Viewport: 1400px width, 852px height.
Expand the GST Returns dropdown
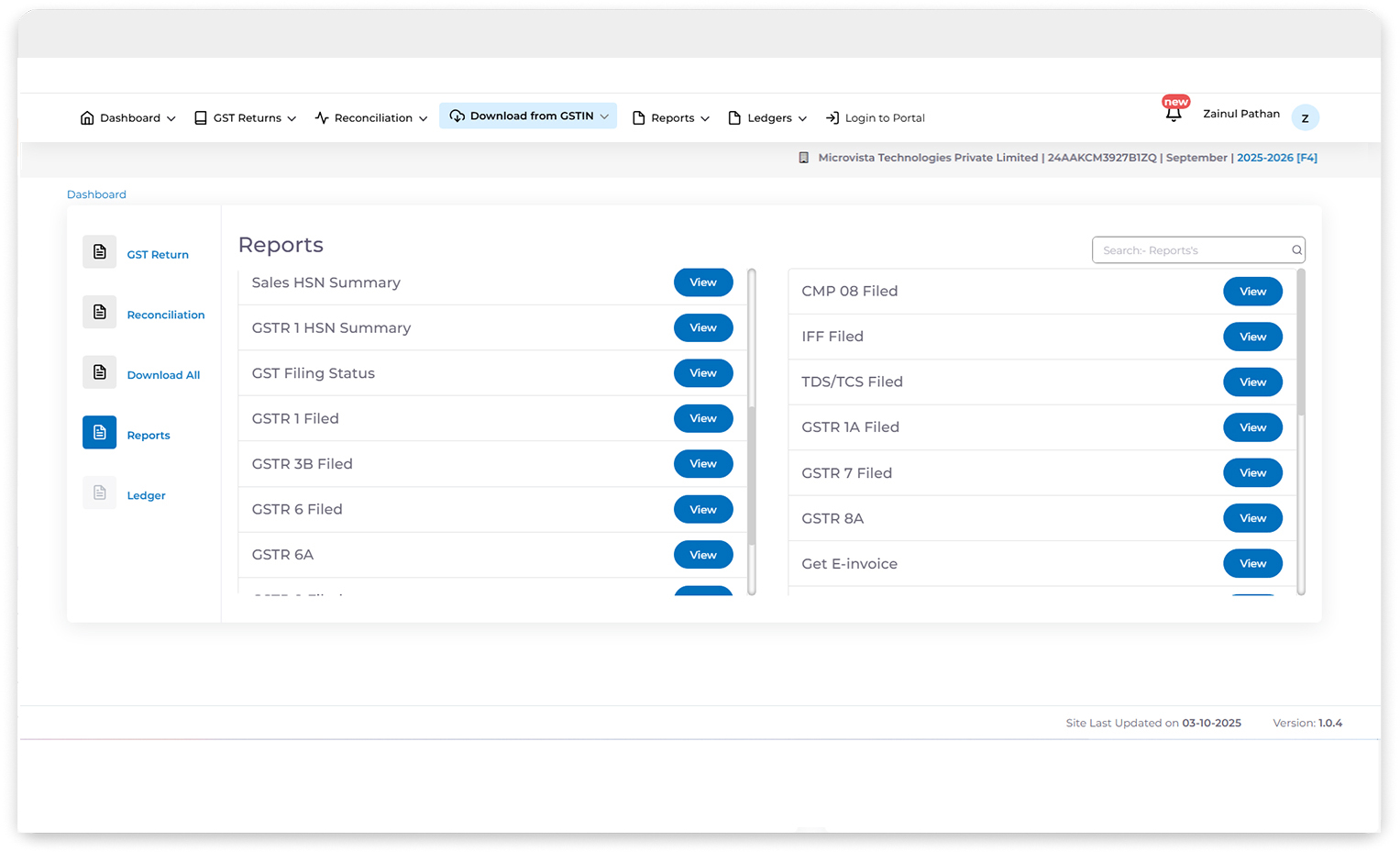245,118
